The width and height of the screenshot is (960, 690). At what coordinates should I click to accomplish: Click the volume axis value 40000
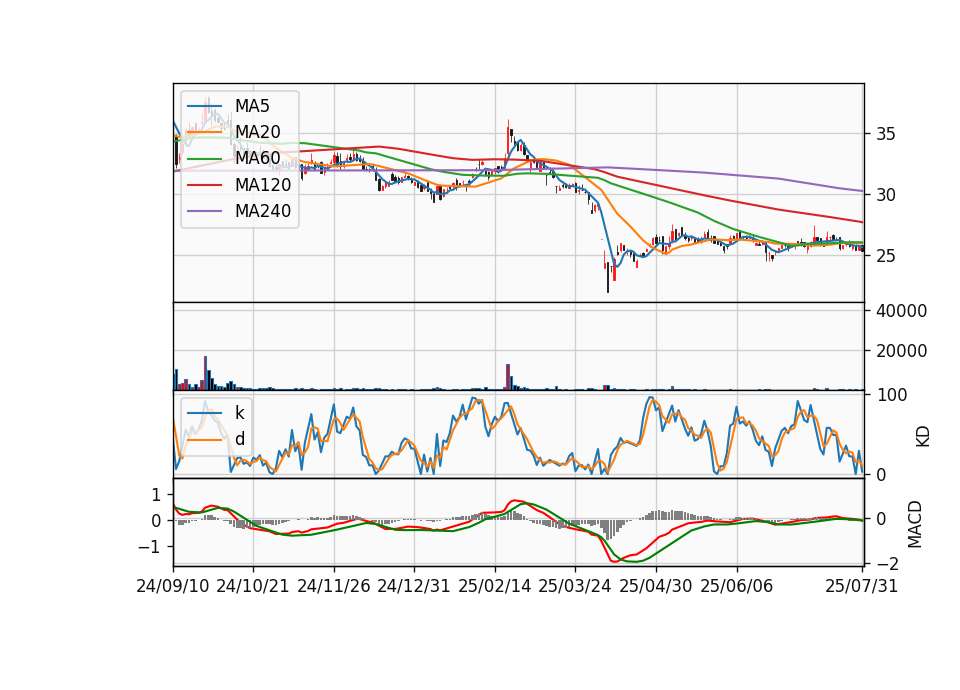click(901, 311)
